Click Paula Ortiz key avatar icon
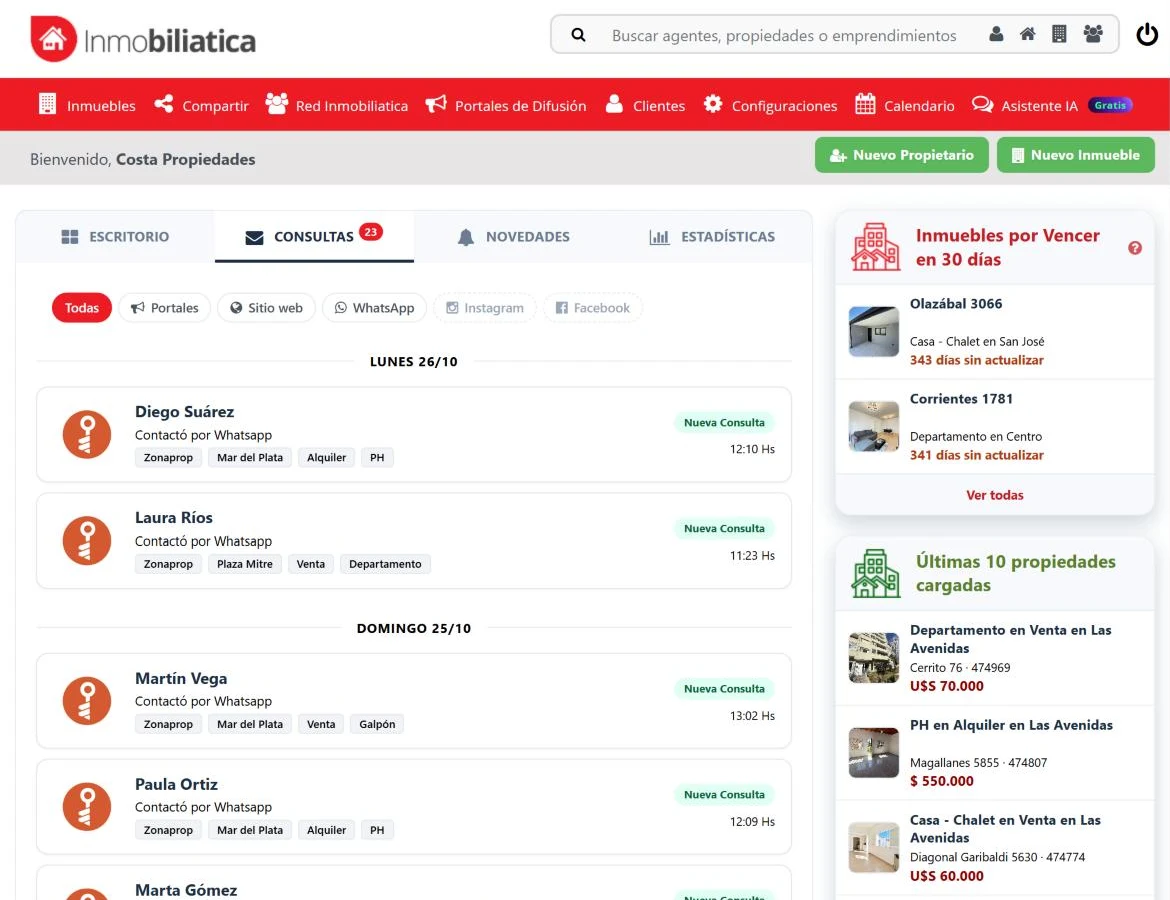The height and width of the screenshot is (900, 1170). click(x=87, y=807)
